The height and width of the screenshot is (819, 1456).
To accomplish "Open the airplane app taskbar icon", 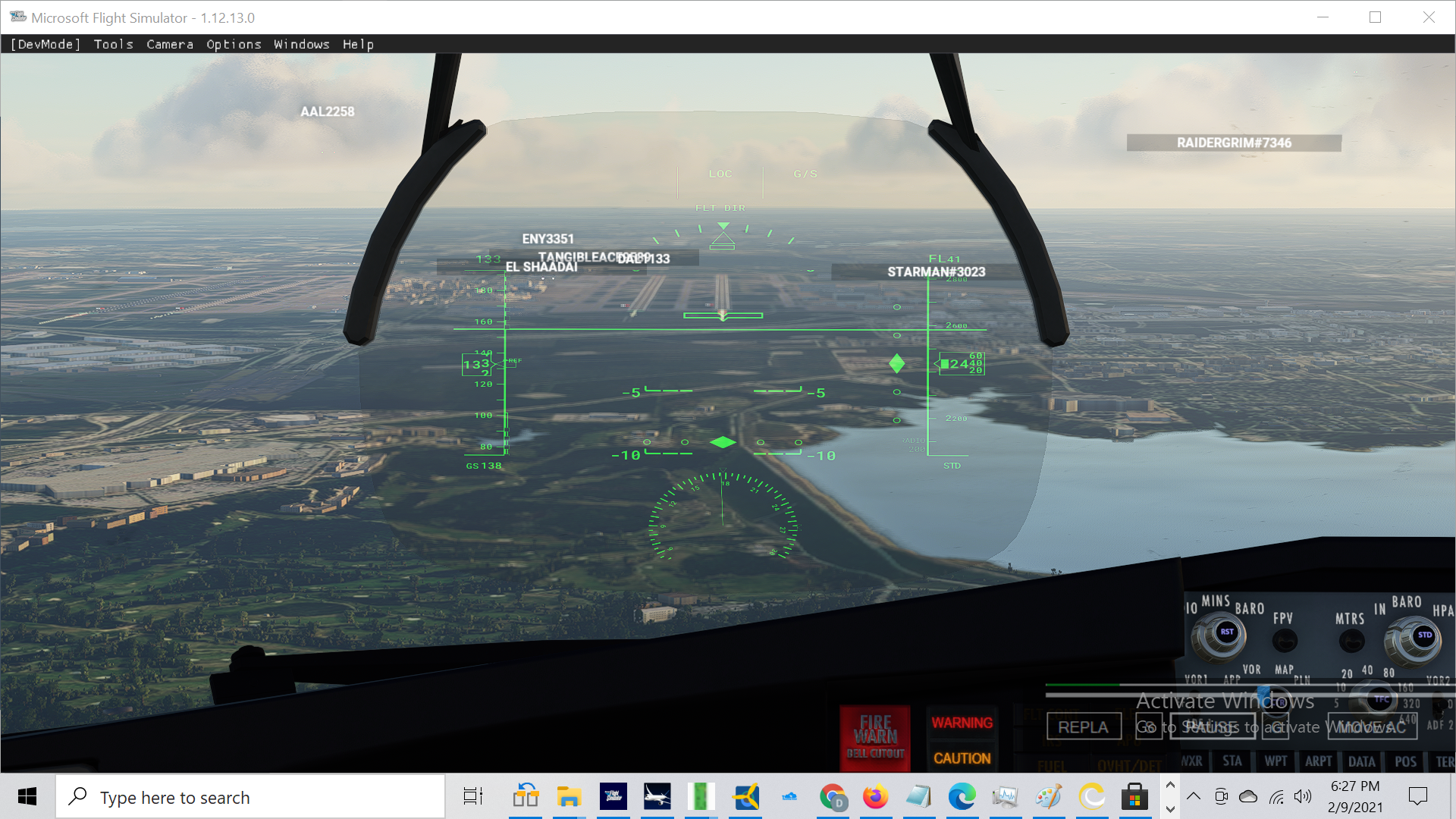I will (657, 796).
